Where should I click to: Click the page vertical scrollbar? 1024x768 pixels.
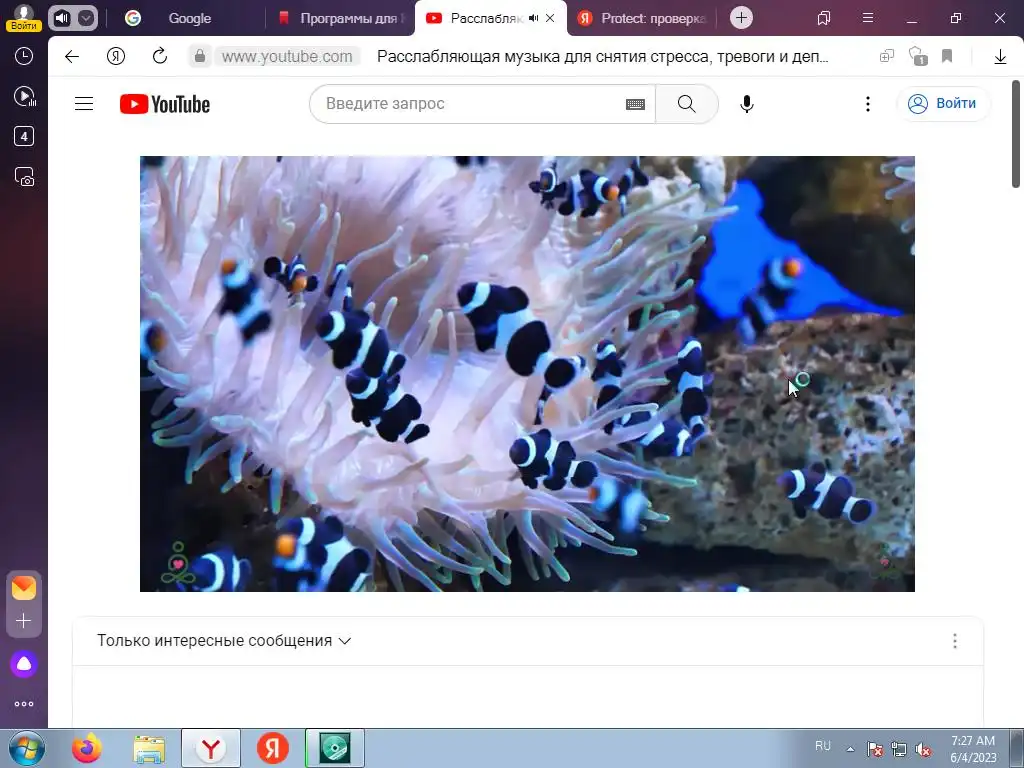[1016, 134]
